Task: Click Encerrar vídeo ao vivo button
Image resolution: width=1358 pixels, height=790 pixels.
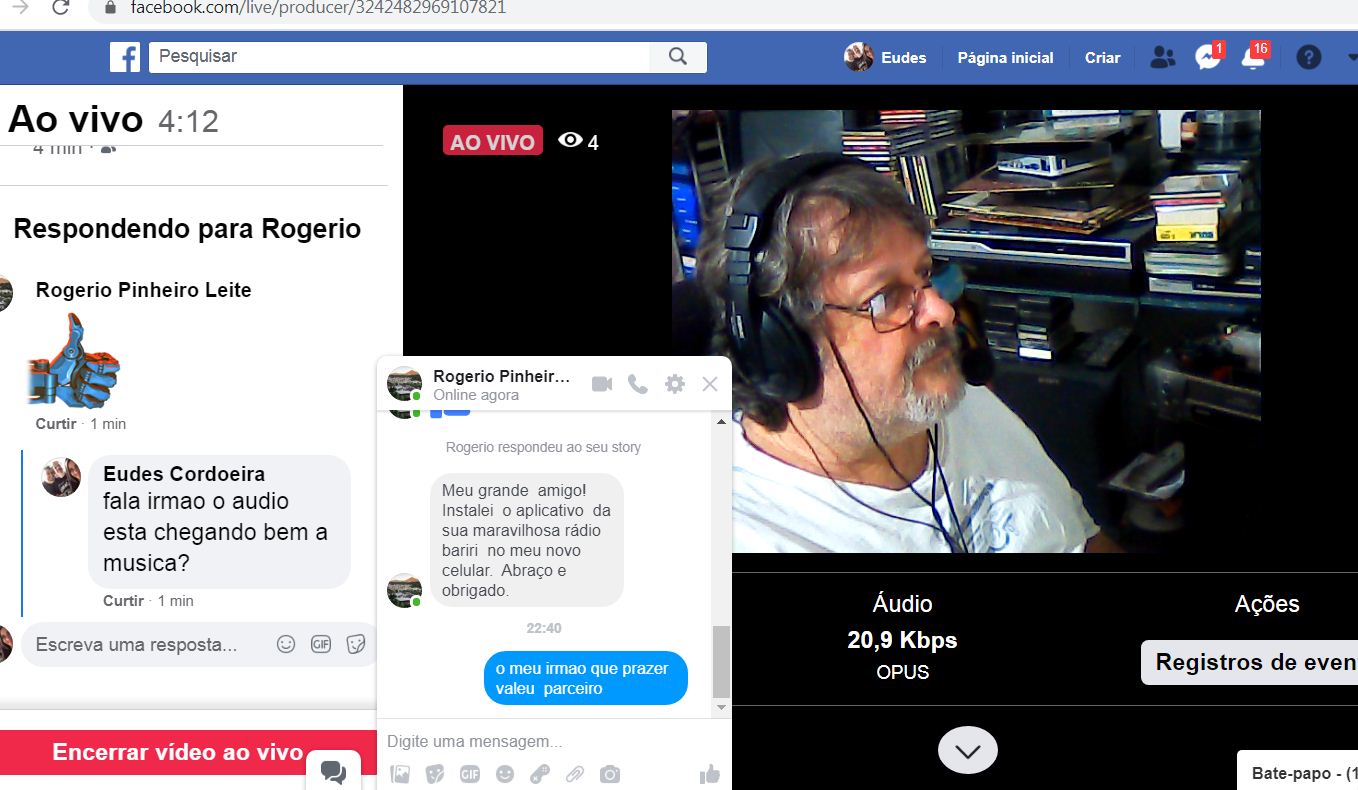Action: (177, 752)
